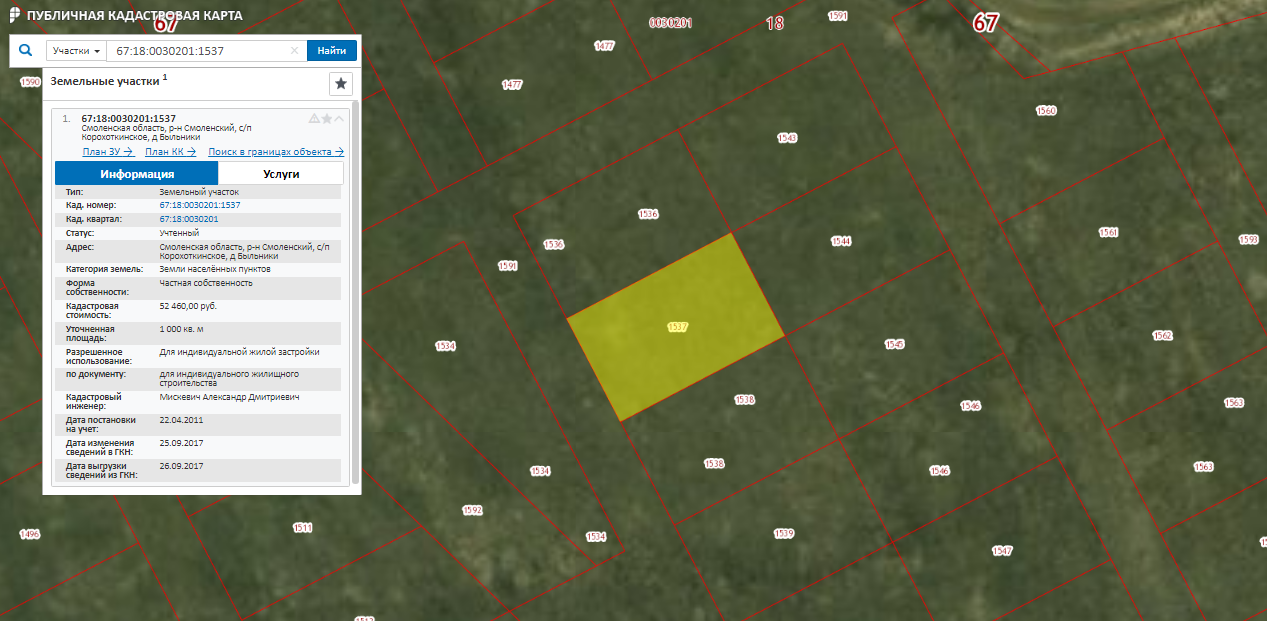The height and width of the screenshot is (621, 1267).
Task: Click engineer name Мискевич Александр Дмитриевич
Action: (x=230, y=397)
